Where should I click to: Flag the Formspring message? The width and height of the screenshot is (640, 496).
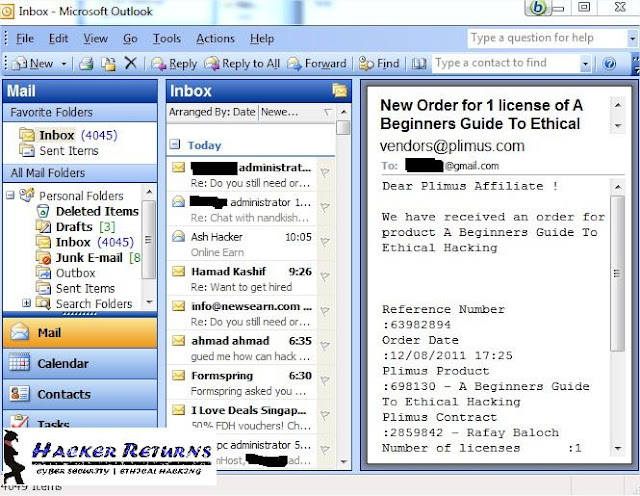325,380
